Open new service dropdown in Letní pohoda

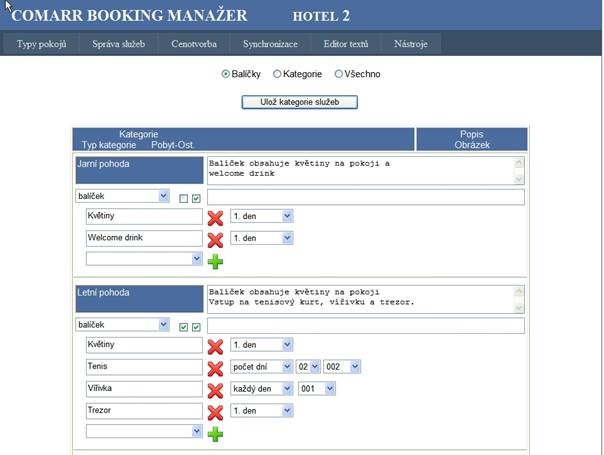[144, 431]
